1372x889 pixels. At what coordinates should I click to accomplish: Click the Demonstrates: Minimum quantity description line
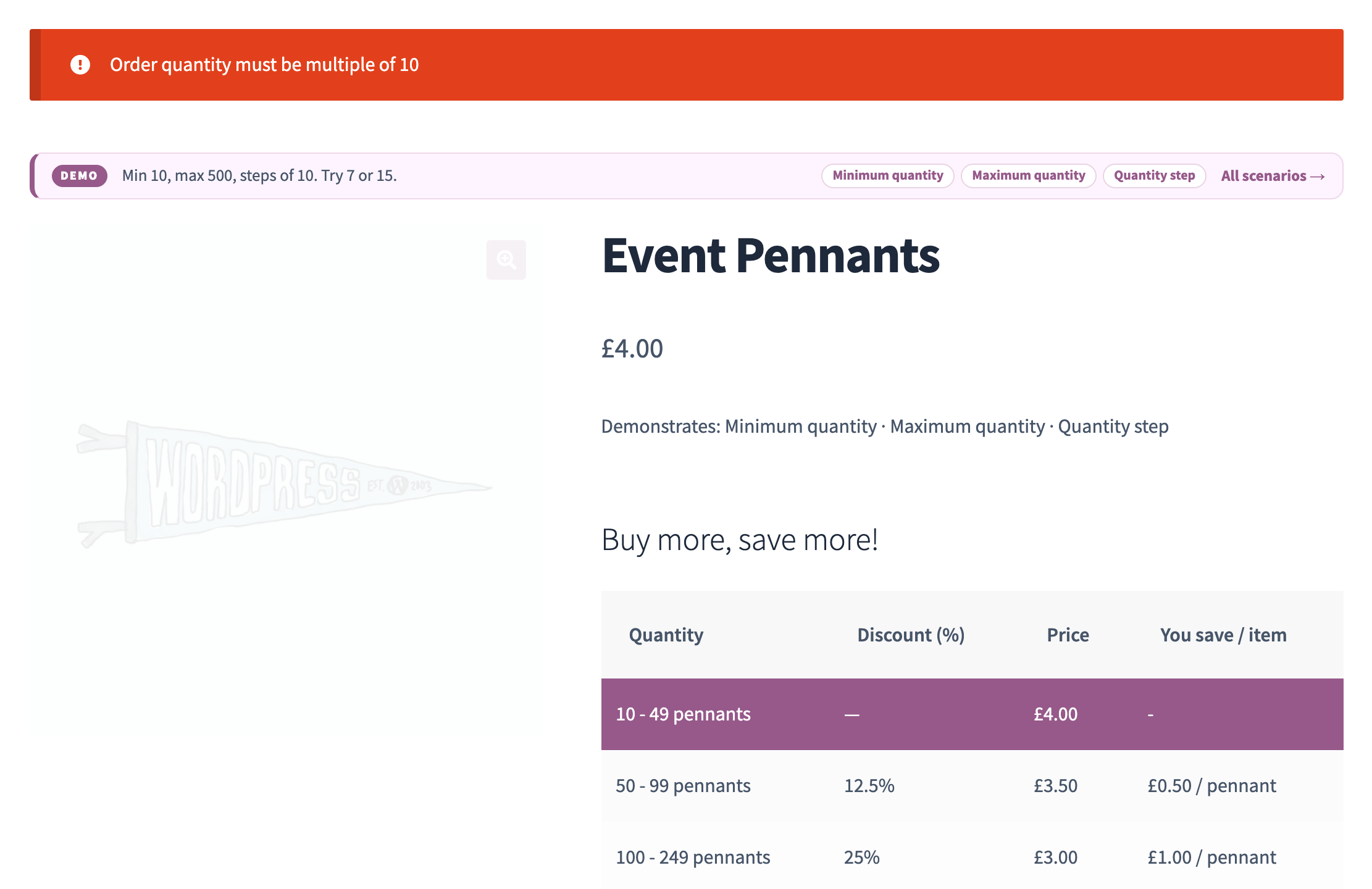click(885, 427)
